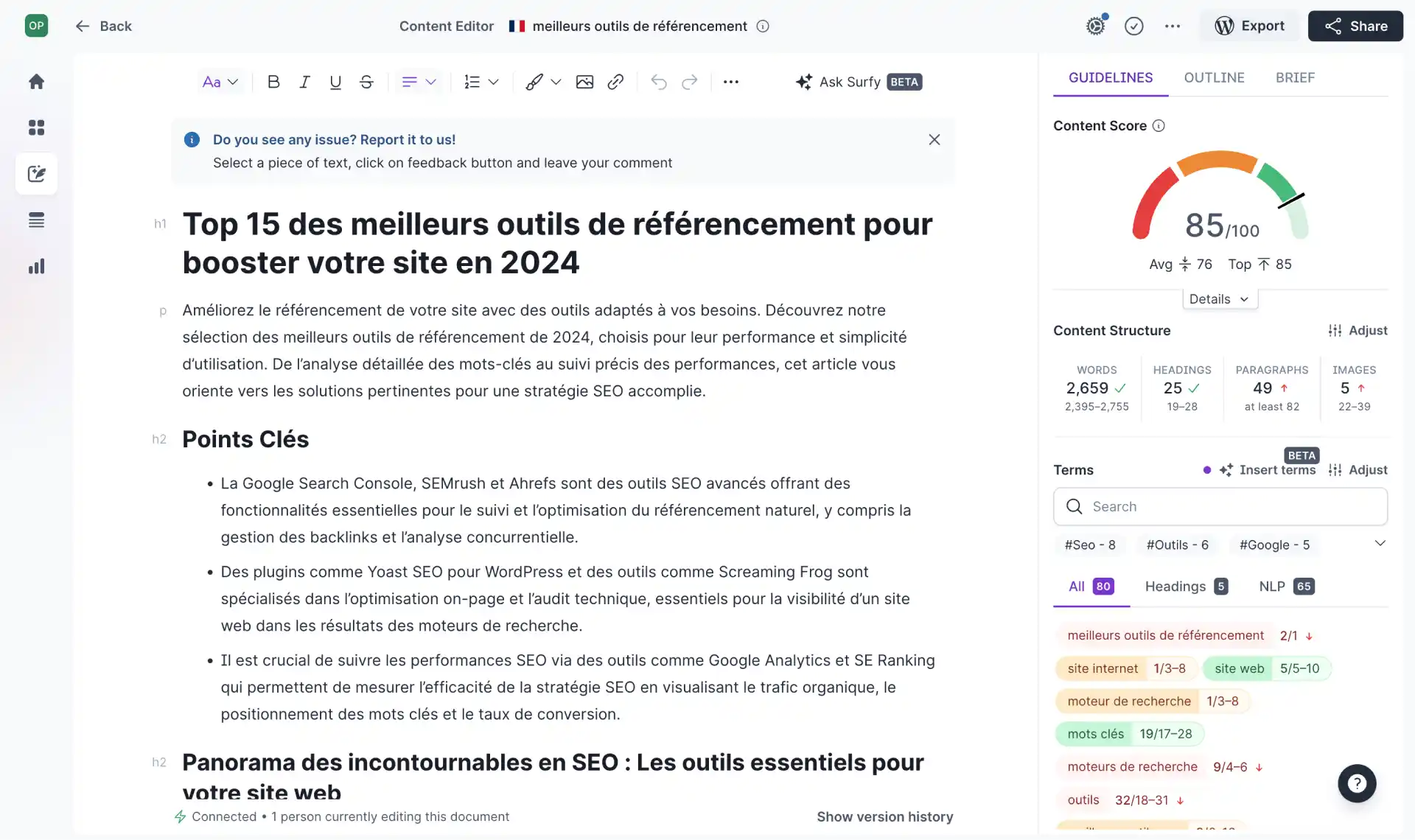Share the document

pyautogui.click(x=1355, y=26)
